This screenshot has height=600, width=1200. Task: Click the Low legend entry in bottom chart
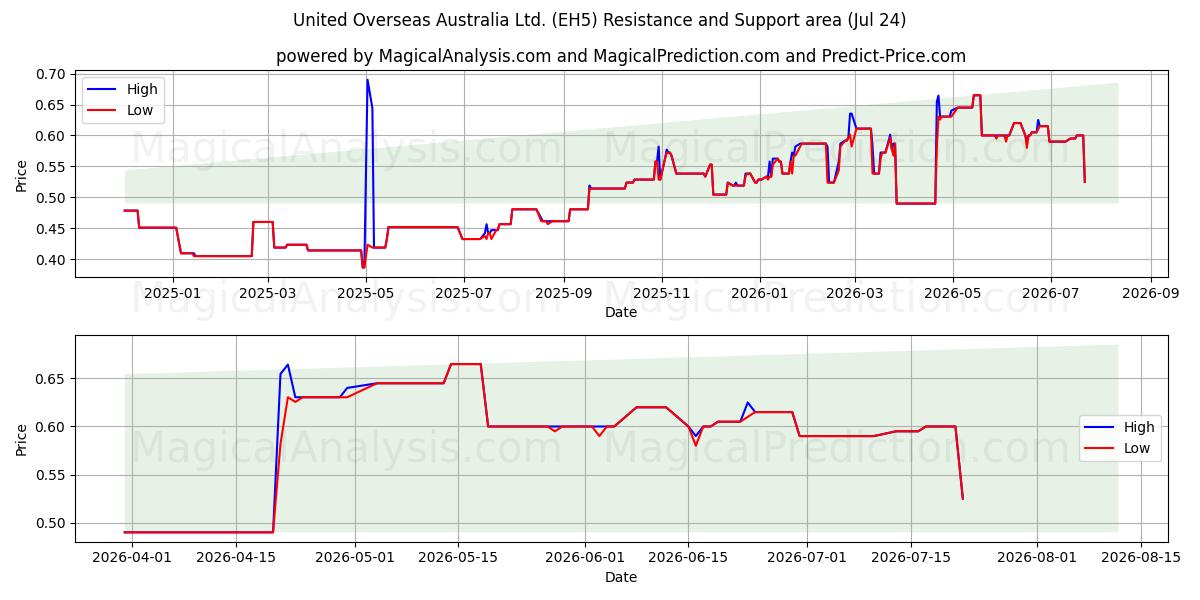[1120, 449]
